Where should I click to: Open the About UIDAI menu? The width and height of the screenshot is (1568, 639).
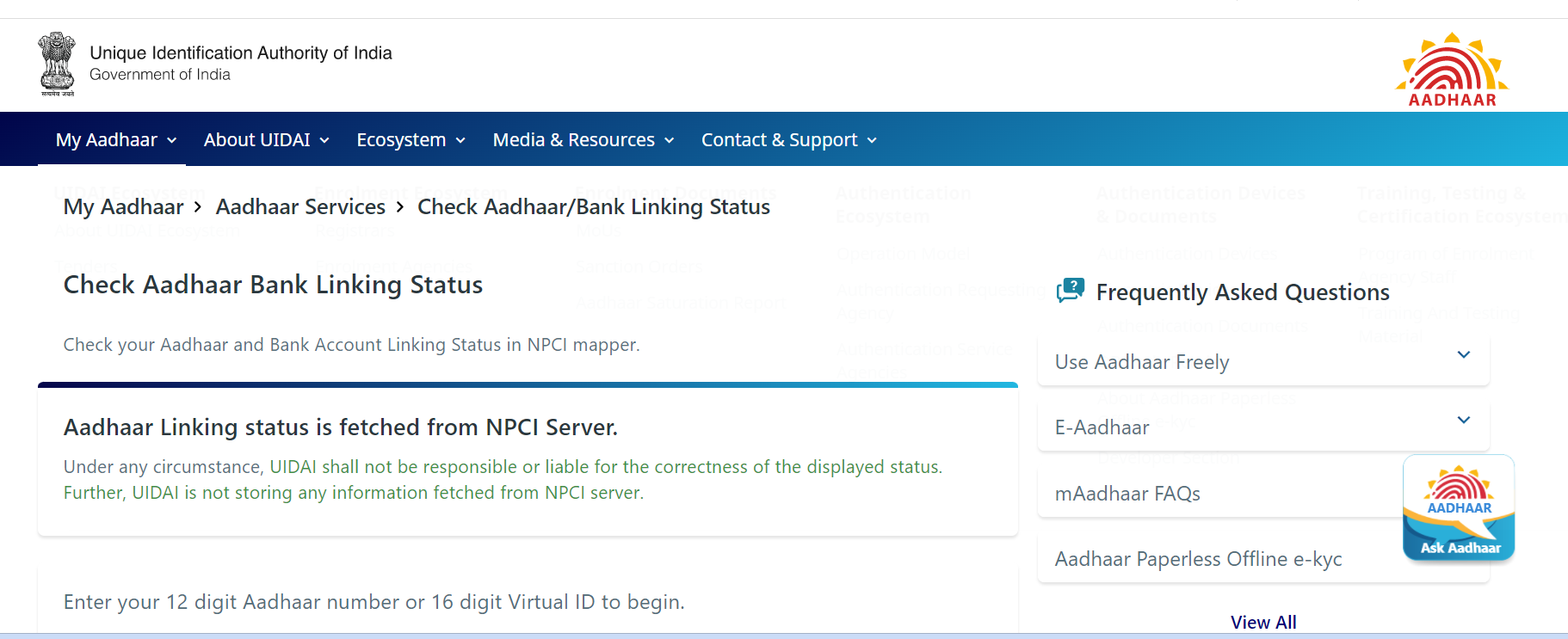[x=266, y=139]
